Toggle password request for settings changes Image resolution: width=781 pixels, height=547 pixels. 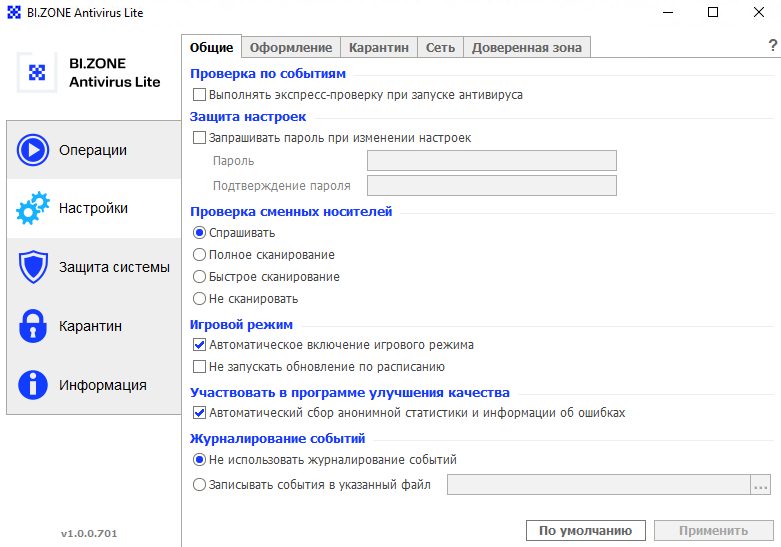(x=199, y=137)
